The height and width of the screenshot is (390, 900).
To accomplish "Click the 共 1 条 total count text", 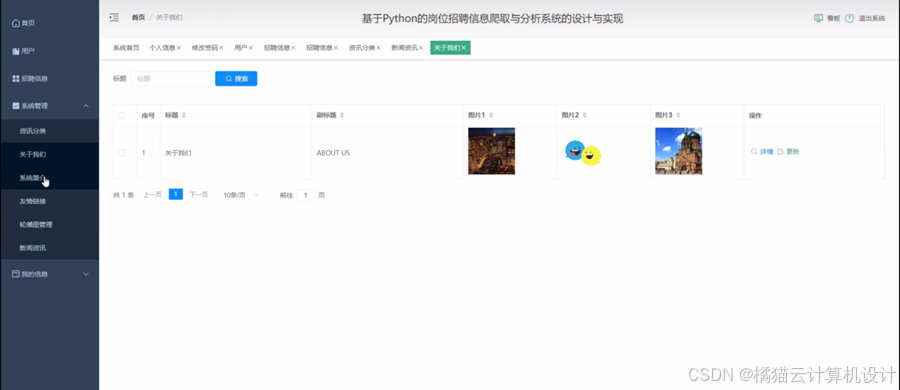I will pos(123,195).
